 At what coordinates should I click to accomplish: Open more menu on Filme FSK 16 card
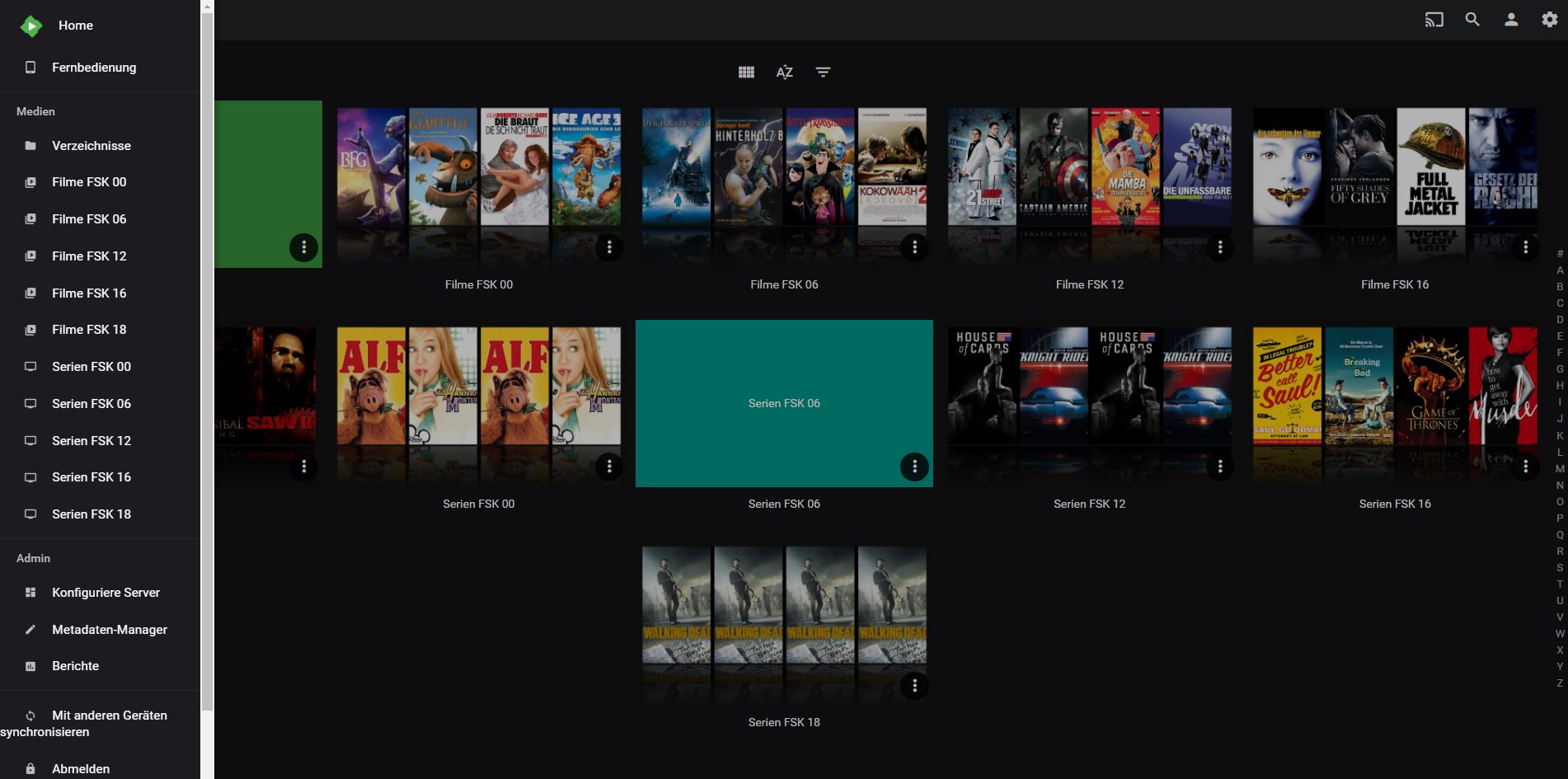(x=1525, y=247)
